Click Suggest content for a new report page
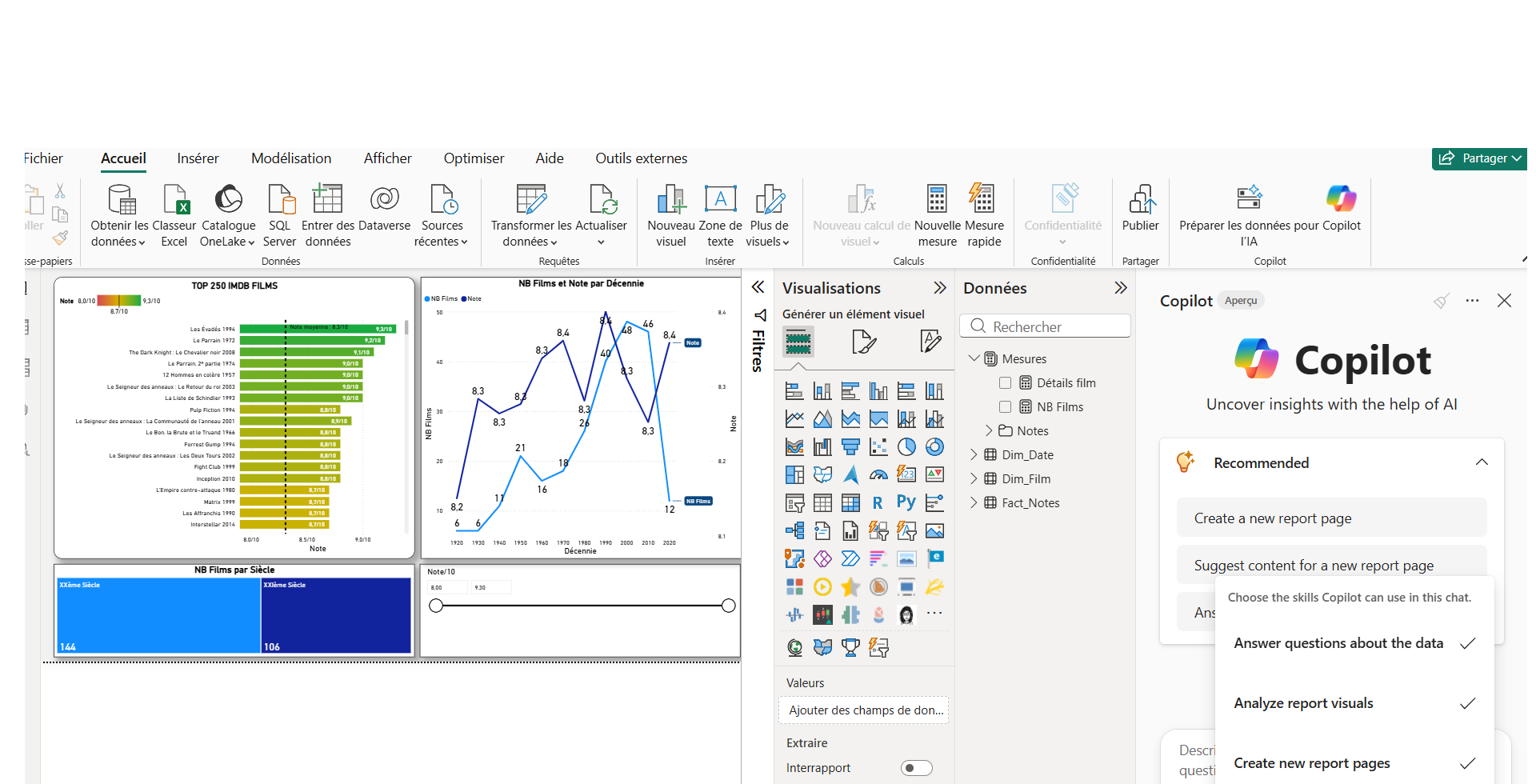The height and width of the screenshot is (784, 1536). (1331, 565)
